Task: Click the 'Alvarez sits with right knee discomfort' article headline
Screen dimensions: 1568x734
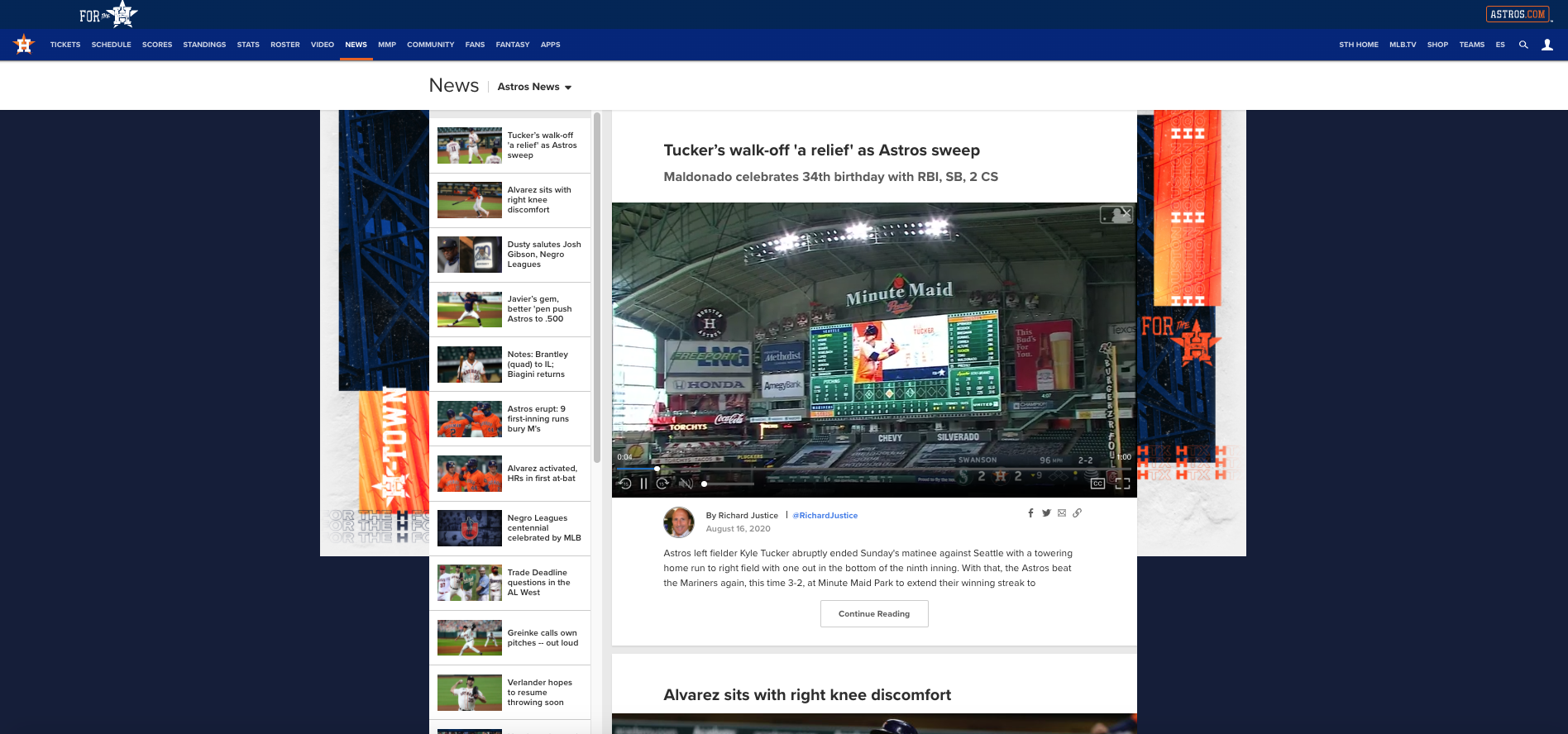Action: pos(807,695)
